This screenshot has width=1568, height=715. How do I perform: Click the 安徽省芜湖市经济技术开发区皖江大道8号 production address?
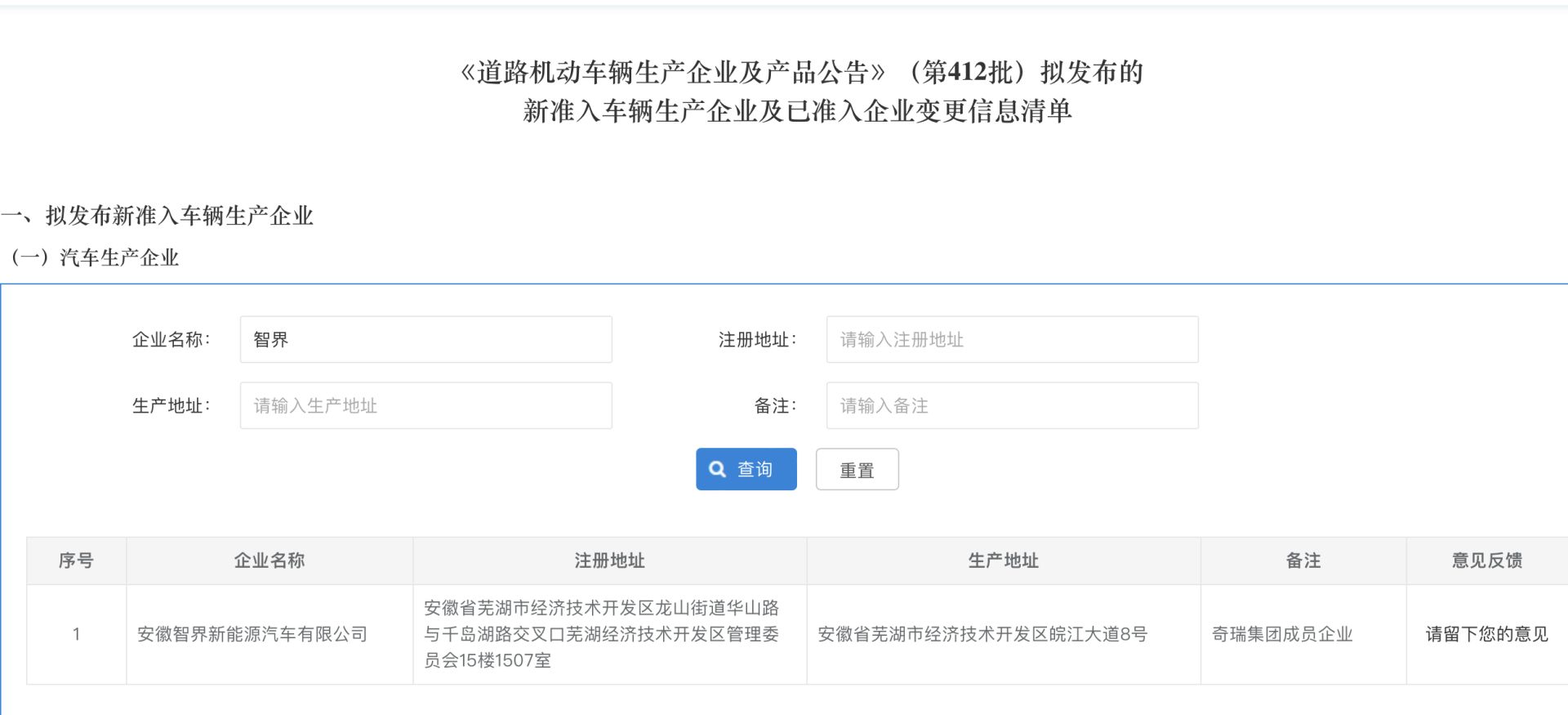click(982, 634)
